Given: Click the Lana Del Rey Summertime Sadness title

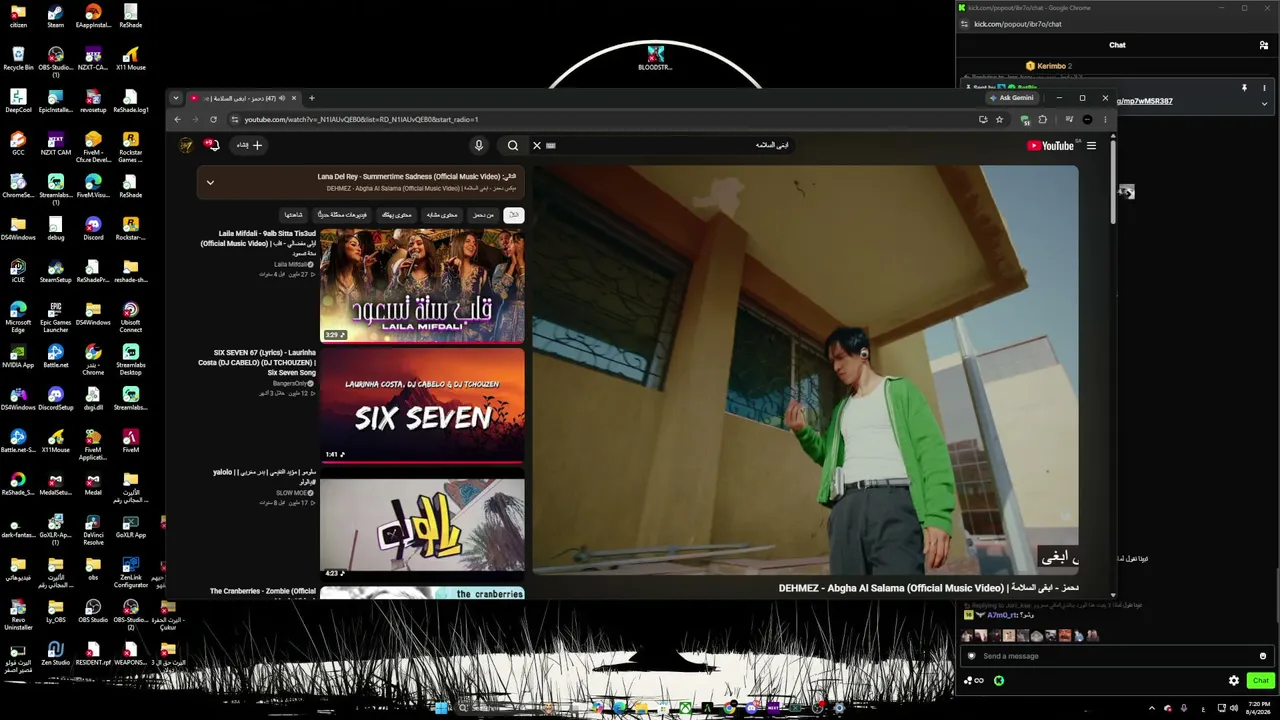Looking at the screenshot, I should [x=409, y=177].
